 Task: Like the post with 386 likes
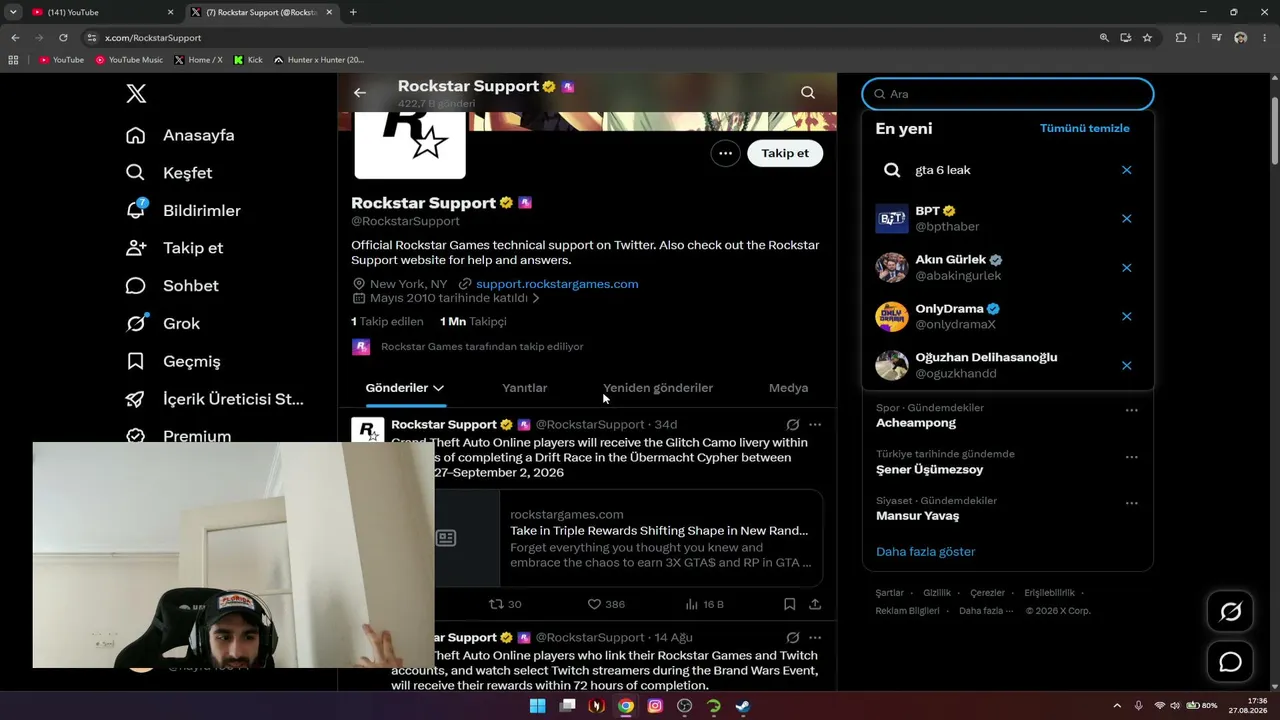(x=605, y=604)
